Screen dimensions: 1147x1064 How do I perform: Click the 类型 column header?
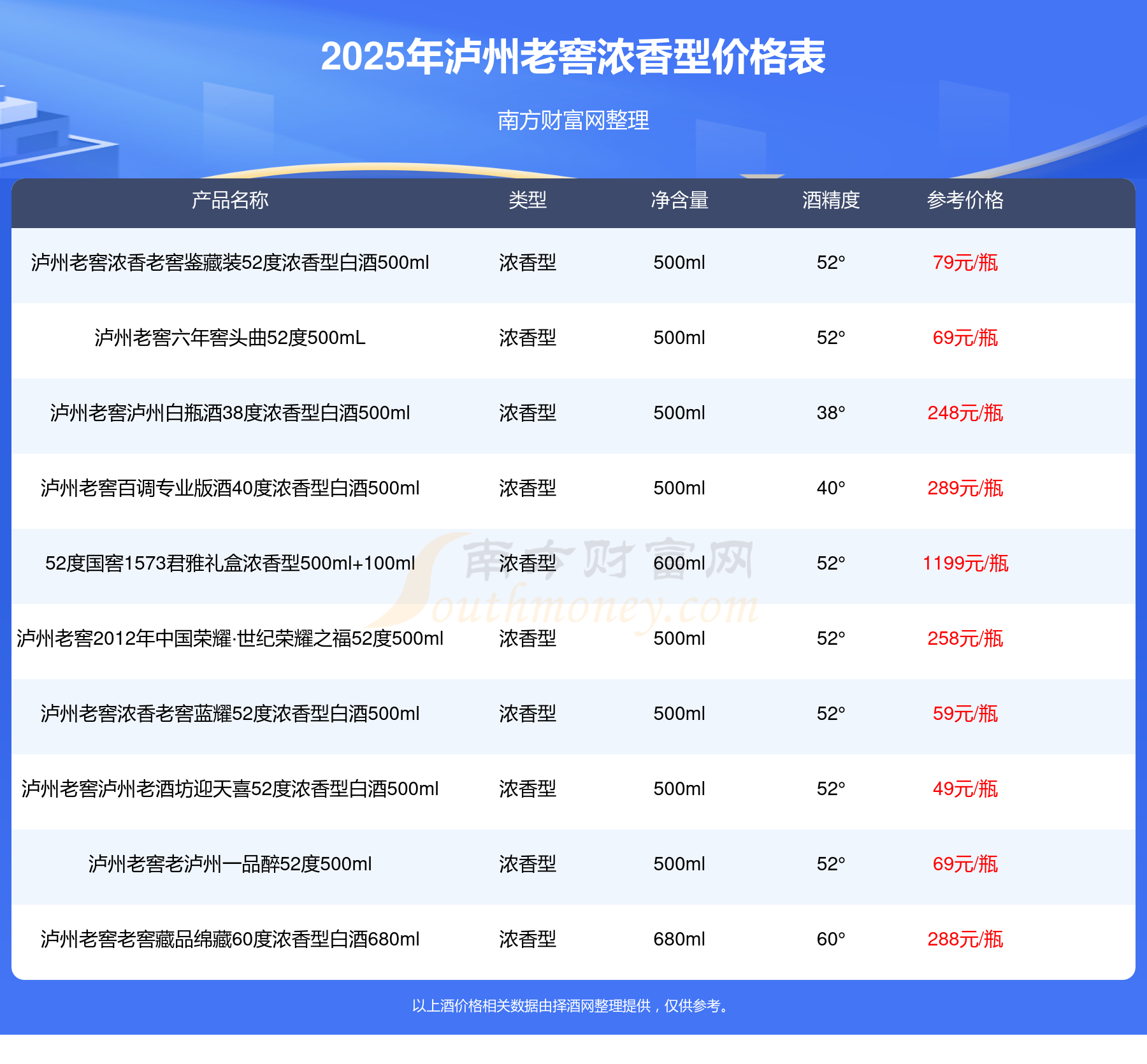(x=528, y=200)
